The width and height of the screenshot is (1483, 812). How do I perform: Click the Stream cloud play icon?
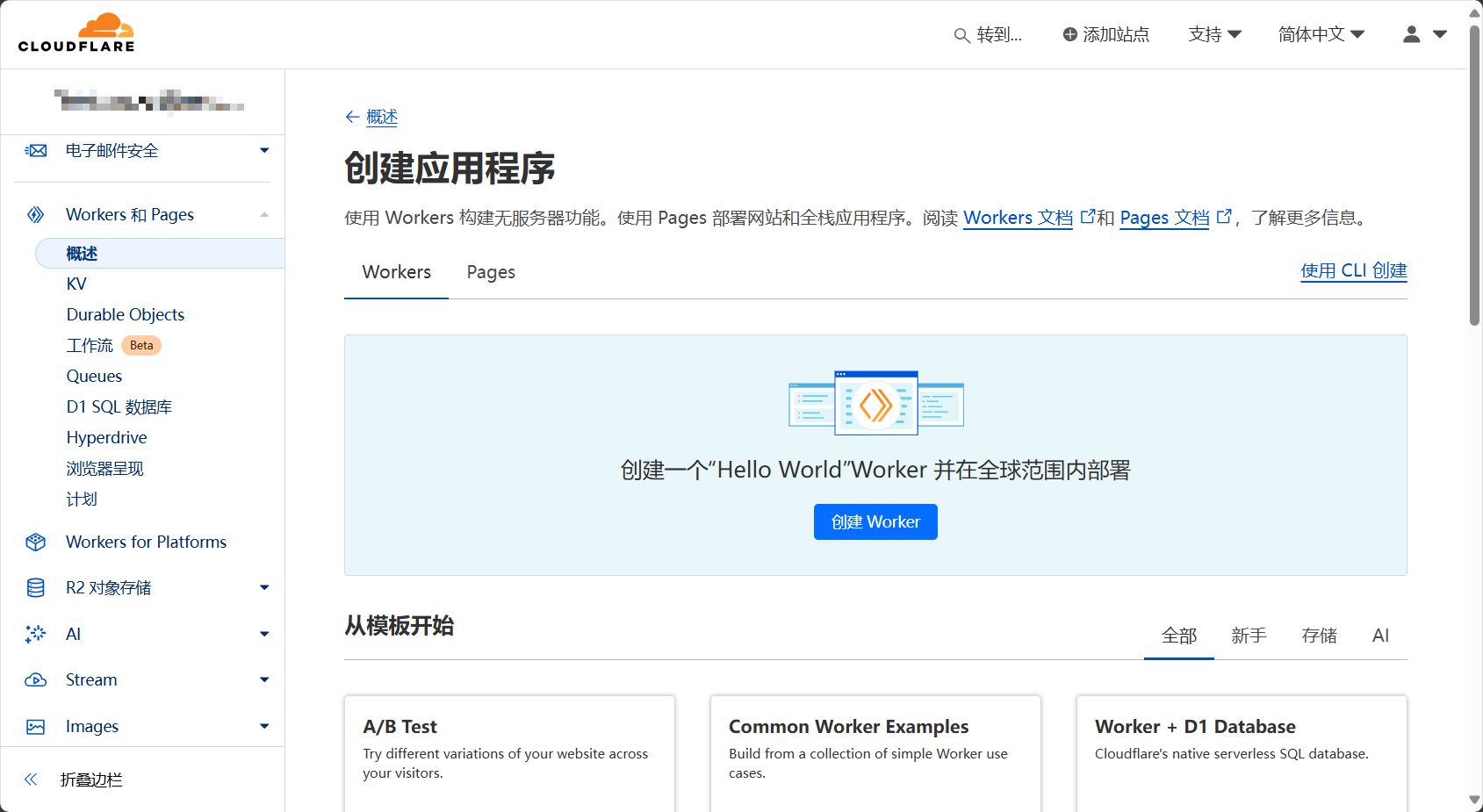pyautogui.click(x=36, y=680)
